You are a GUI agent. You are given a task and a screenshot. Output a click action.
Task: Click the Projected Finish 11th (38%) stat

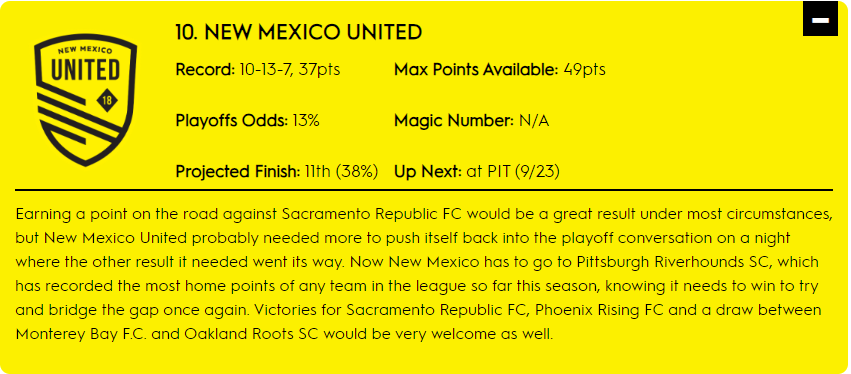[277, 172]
